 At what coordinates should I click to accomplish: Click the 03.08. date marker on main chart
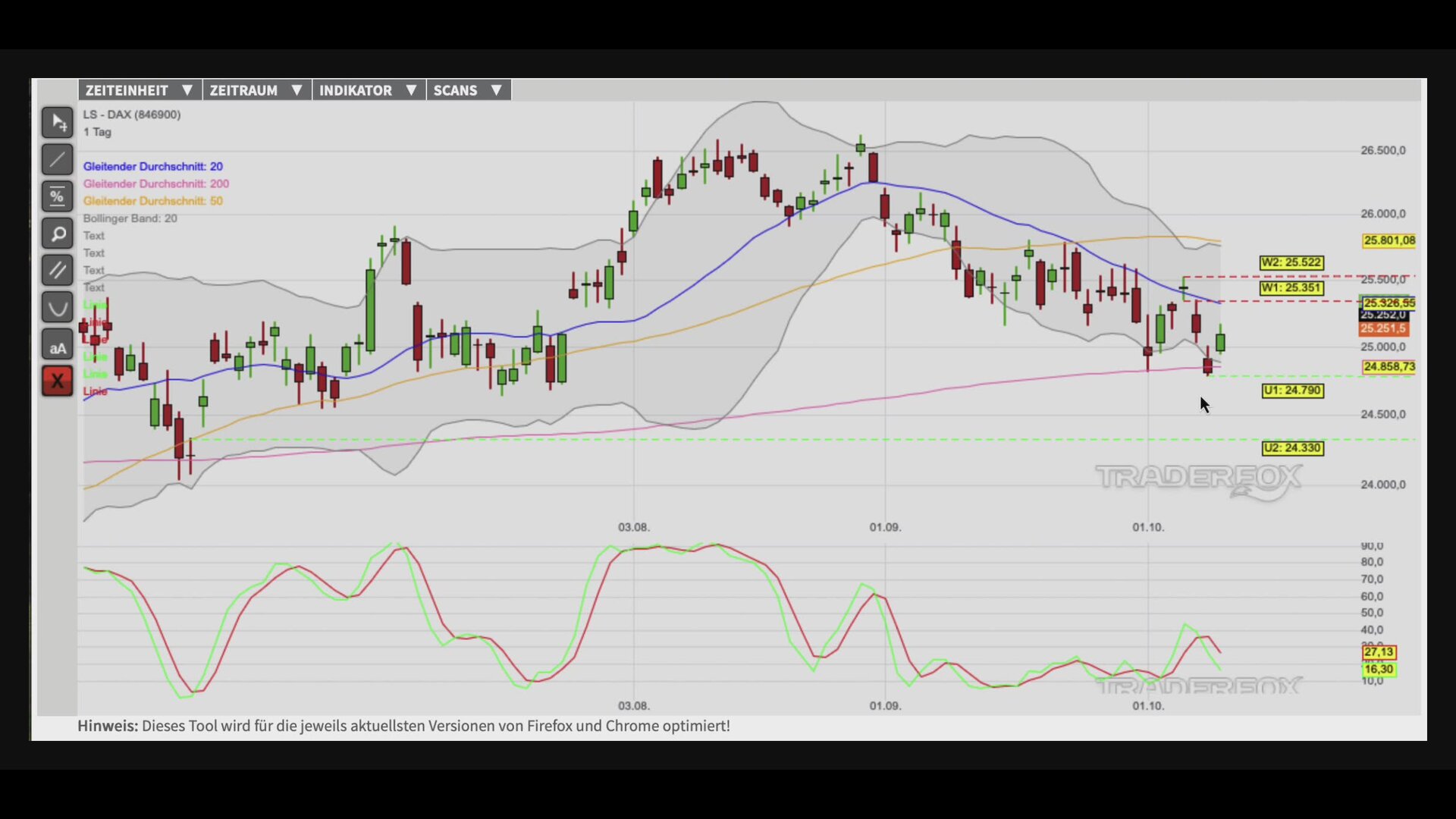coord(634,527)
